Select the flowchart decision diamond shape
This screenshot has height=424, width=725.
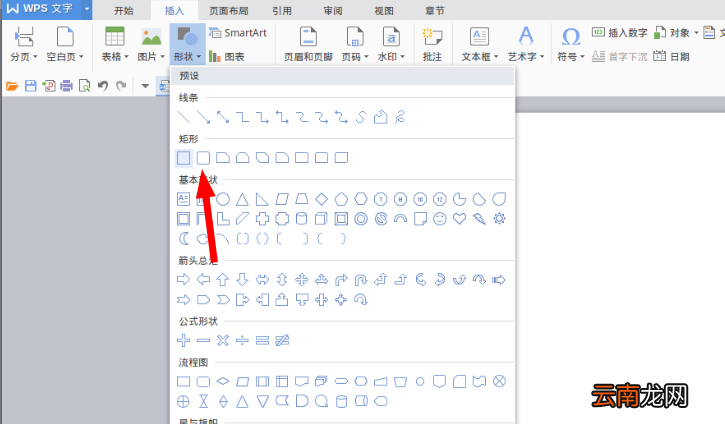[223, 381]
